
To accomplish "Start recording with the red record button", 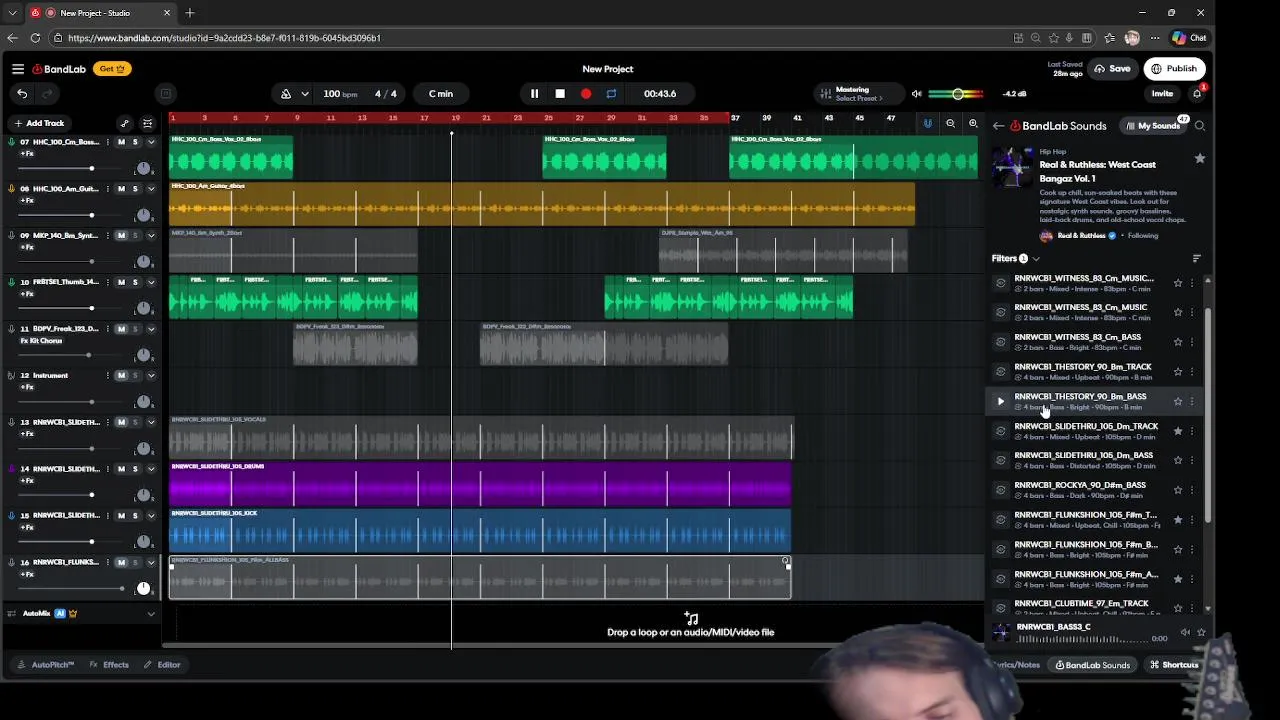I will 586,94.
